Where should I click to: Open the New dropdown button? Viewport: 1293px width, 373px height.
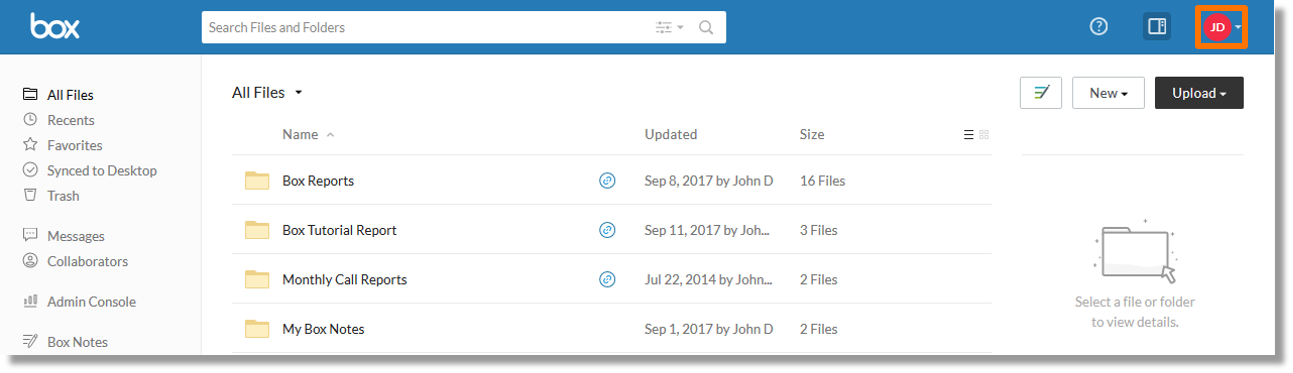pos(1108,93)
